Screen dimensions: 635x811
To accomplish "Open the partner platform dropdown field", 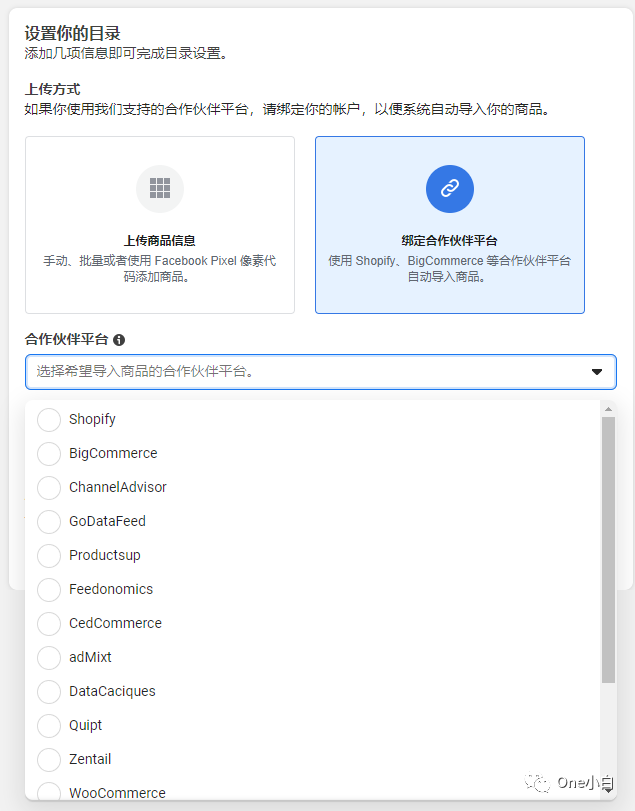I will click(321, 372).
